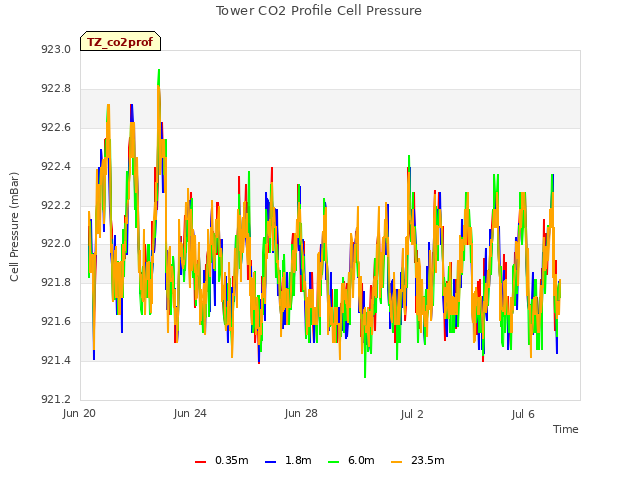Click the 922.2 y-axis tick label
Screen dimensions: 640x480
coord(56,205)
